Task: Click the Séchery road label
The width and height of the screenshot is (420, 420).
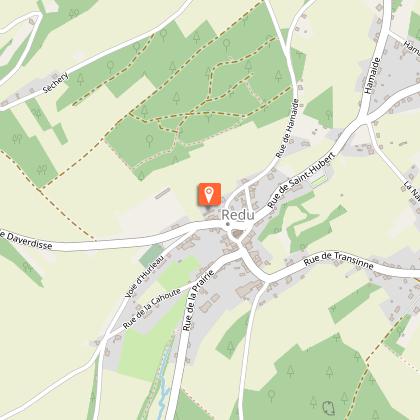Action: (56, 83)
